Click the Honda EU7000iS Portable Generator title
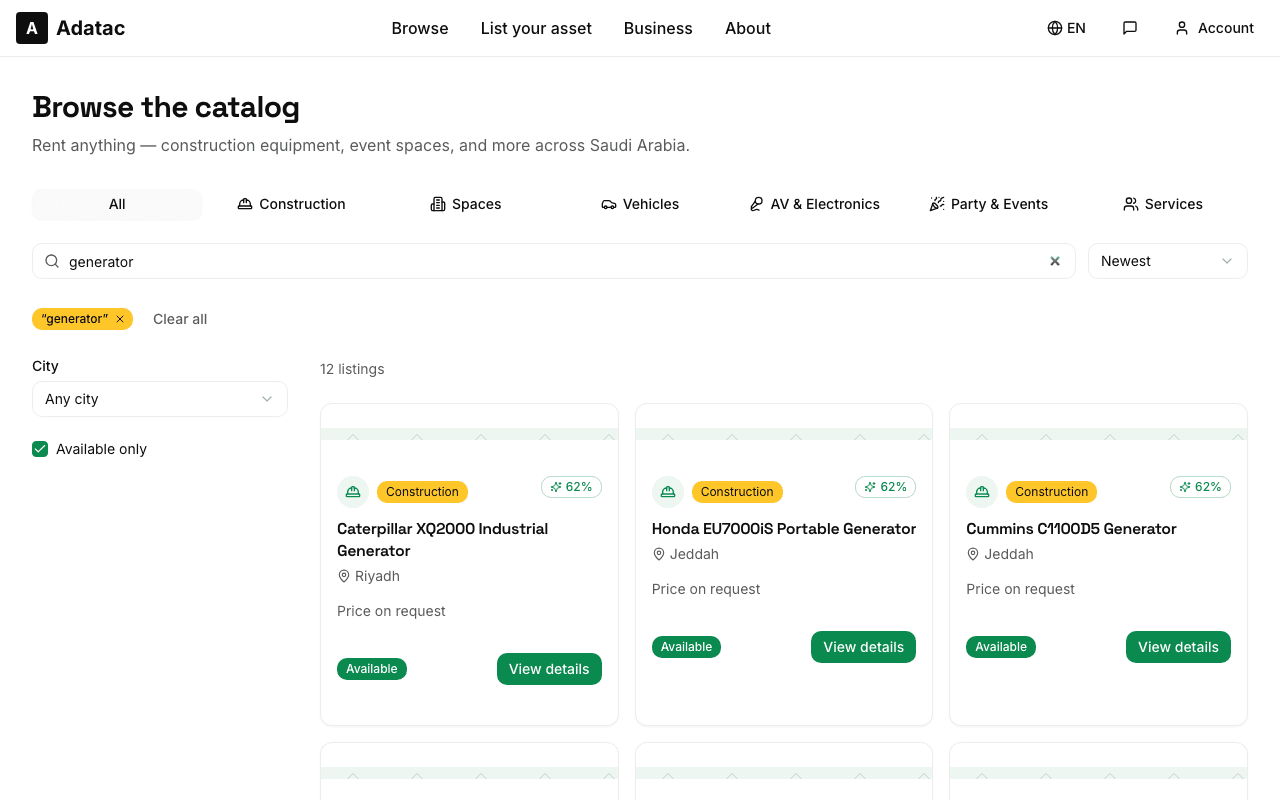The image size is (1280, 800). click(x=784, y=529)
